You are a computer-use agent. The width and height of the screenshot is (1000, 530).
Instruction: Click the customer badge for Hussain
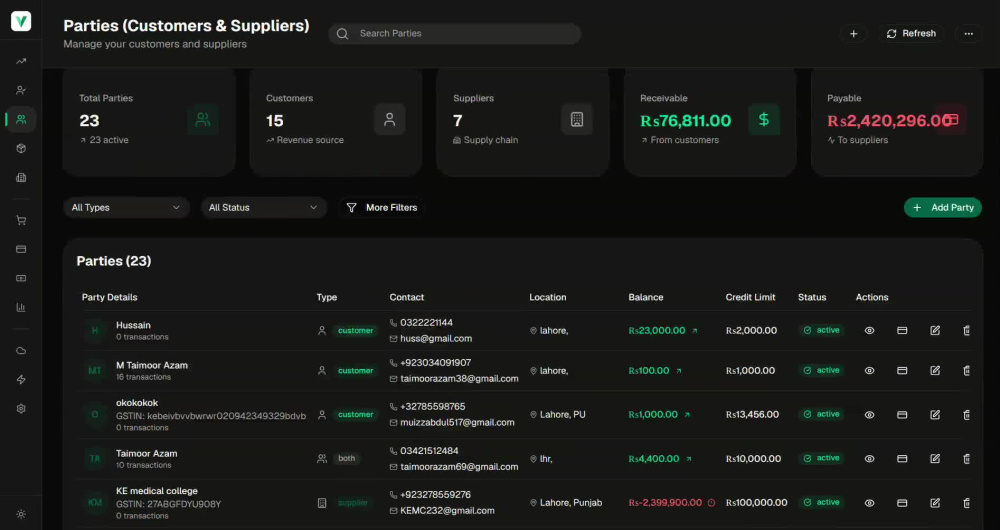(355, 330)
